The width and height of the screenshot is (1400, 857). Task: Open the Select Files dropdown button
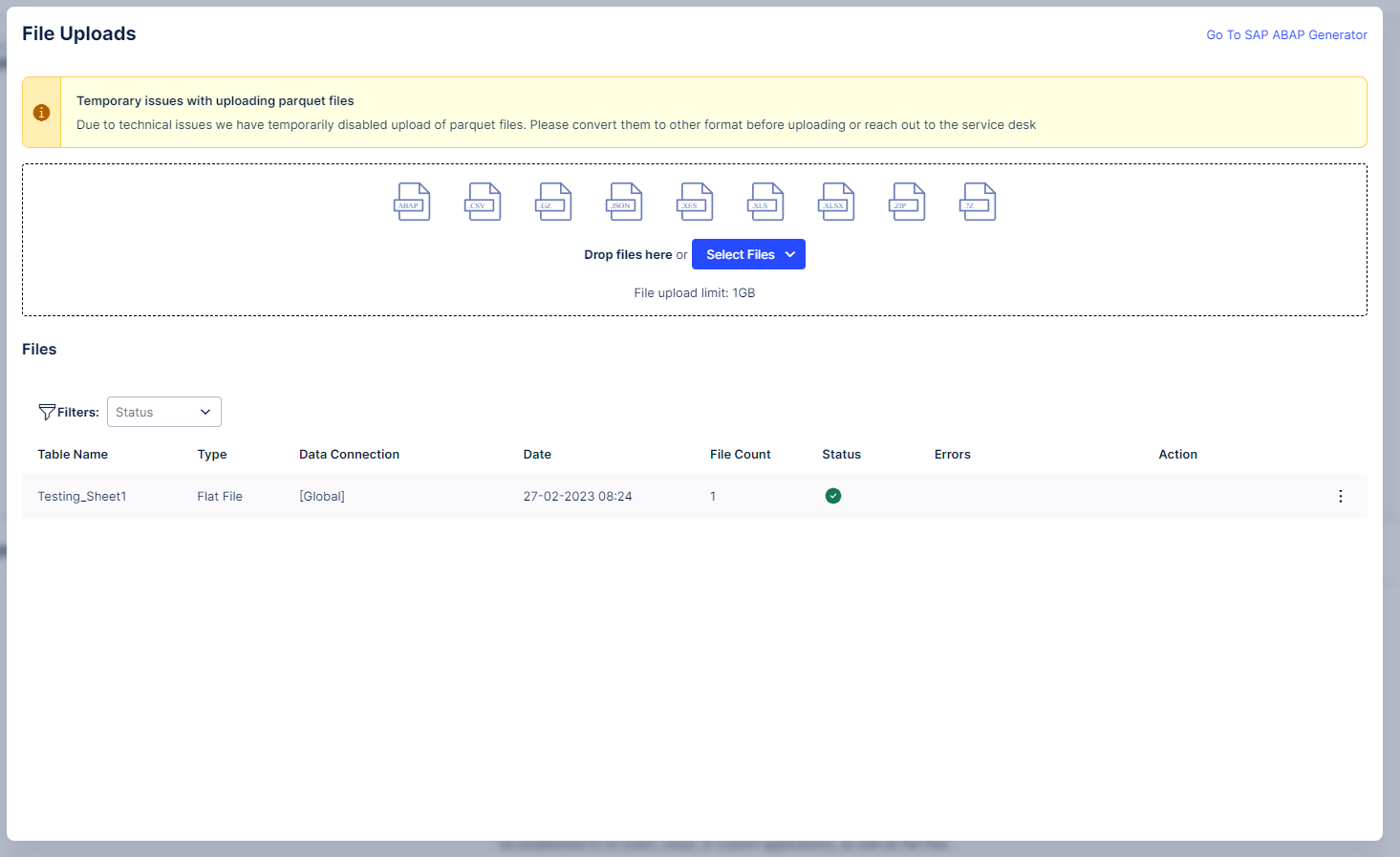748,254
